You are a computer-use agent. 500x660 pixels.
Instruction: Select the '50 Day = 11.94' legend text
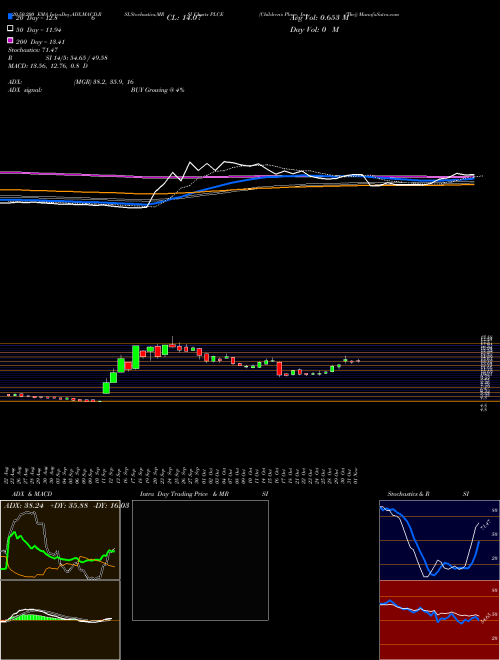click(x=40, y=29)
